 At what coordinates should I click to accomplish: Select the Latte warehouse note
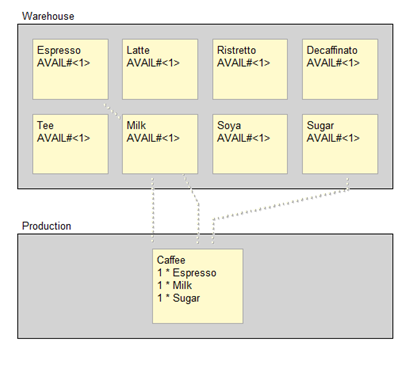click(x=160, y=69)
